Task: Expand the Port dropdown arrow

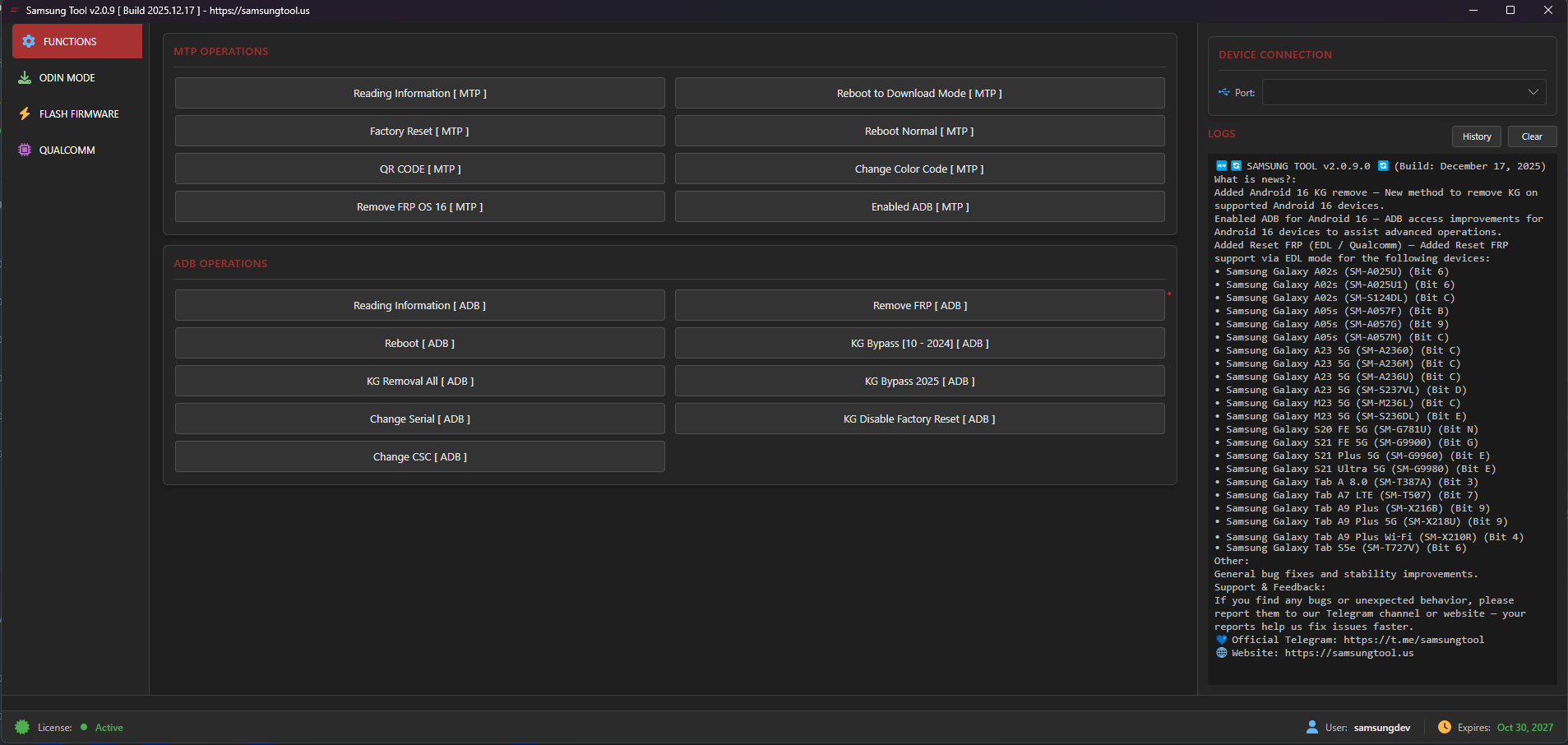Action: (1533, 92)
